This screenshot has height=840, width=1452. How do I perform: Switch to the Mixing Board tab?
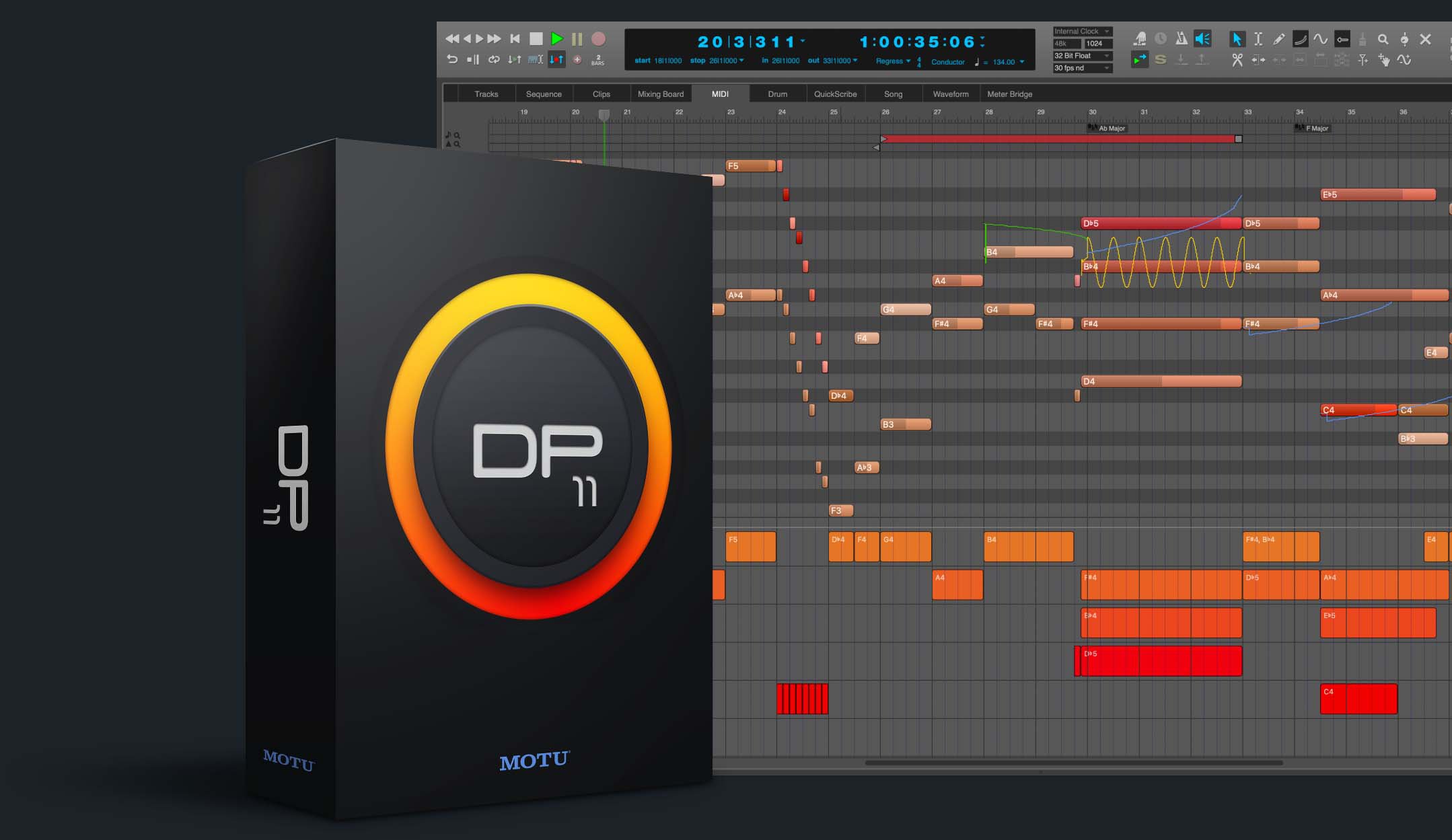point(661,93)
